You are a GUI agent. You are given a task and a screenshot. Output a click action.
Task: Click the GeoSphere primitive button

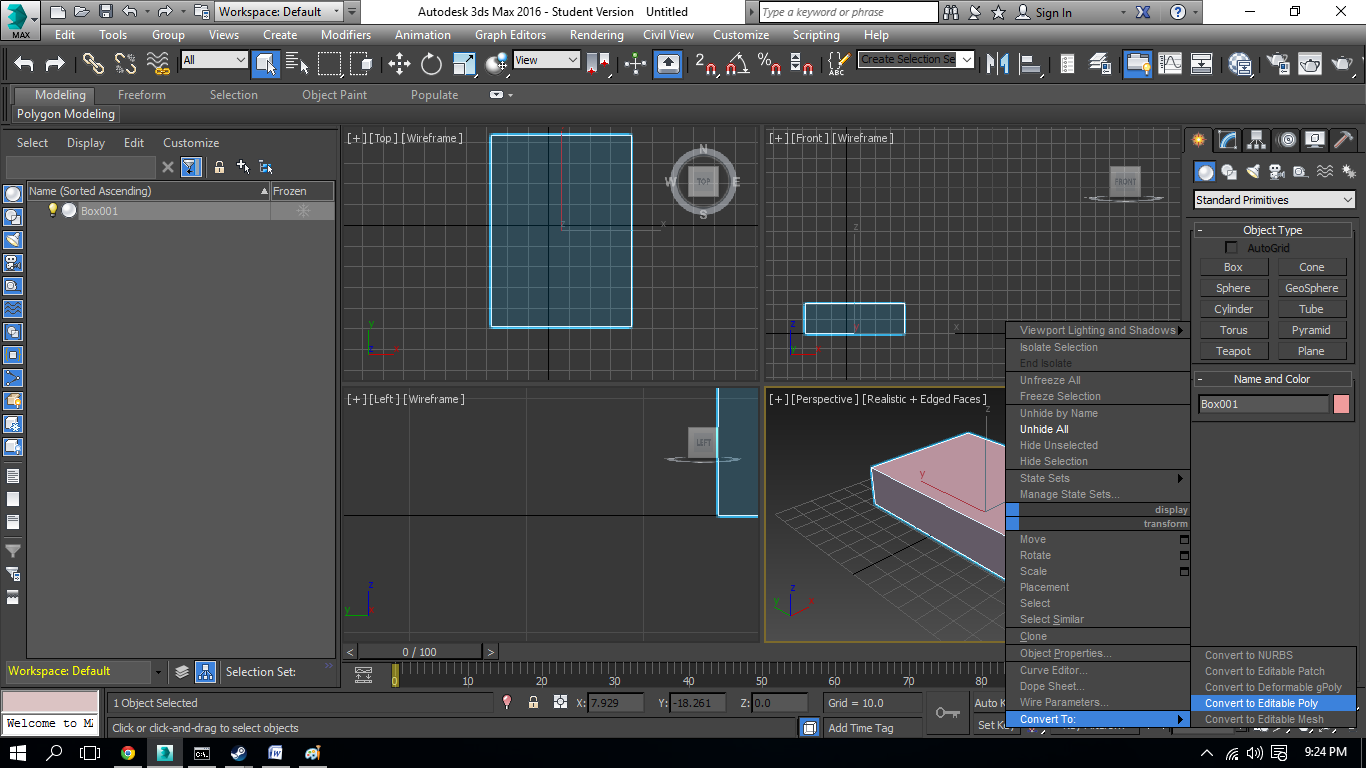click(x=1311, y=288)
